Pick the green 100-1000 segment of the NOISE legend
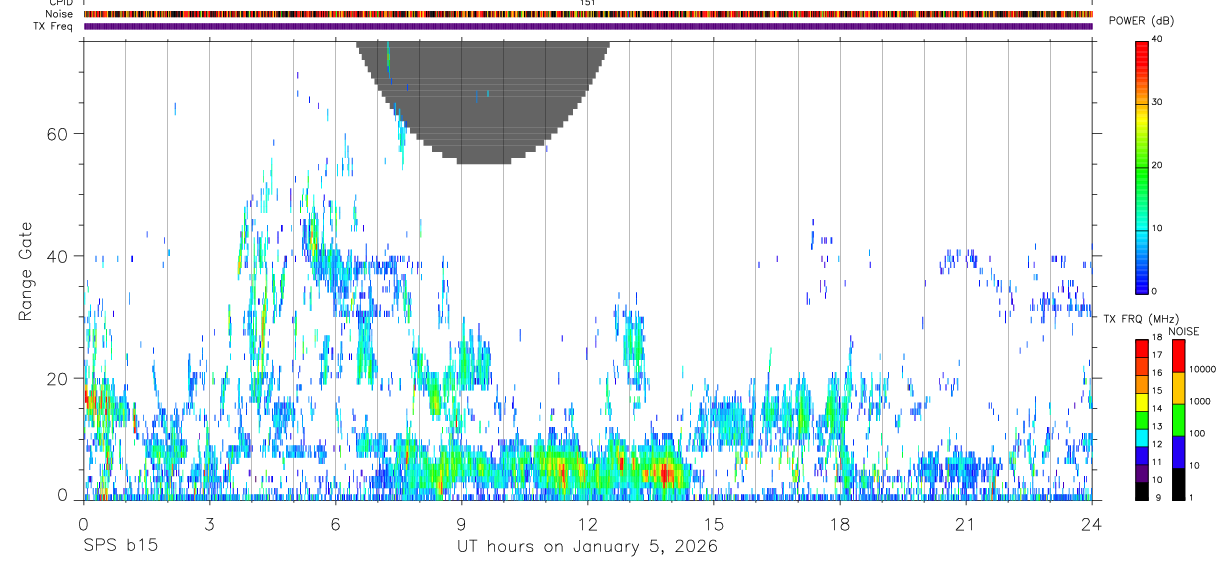This screenshot has width=1228, height=567. click(1178, 420)
